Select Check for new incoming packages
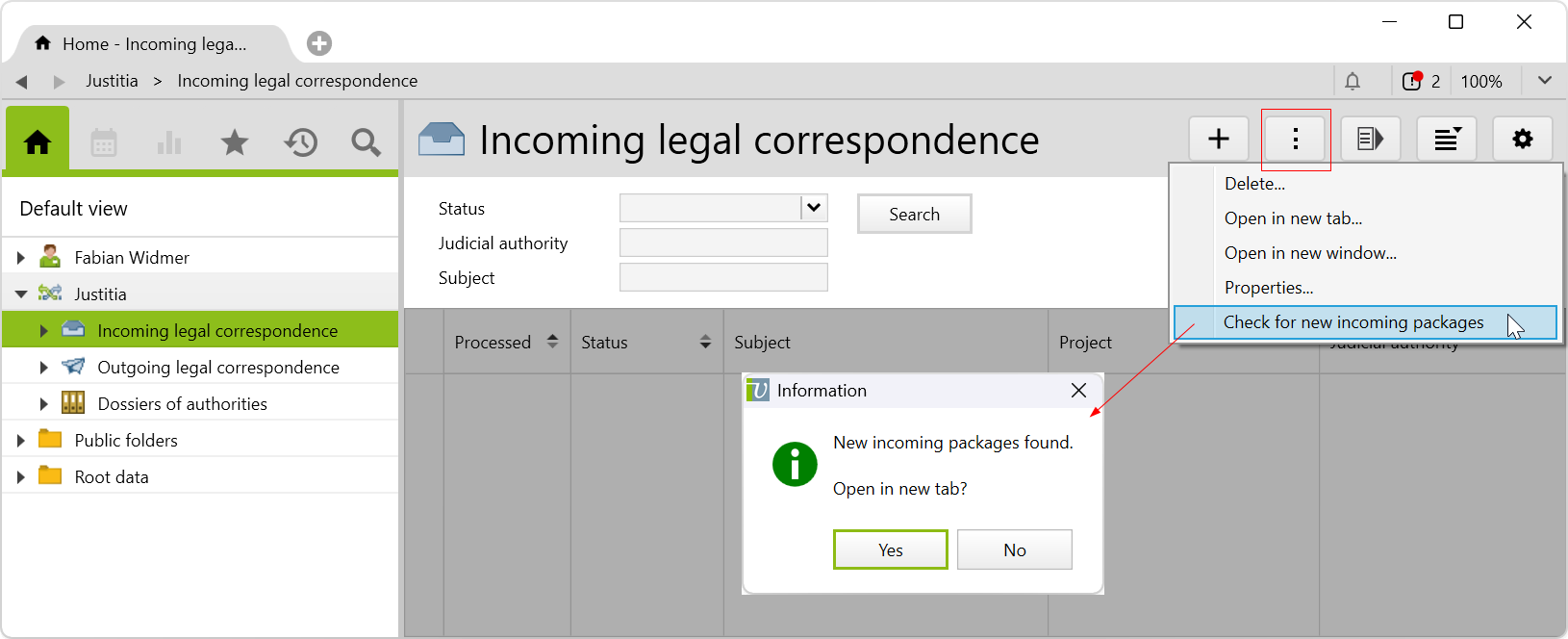The width and height of the screenshot is (1568, 639). [1353, 322]
